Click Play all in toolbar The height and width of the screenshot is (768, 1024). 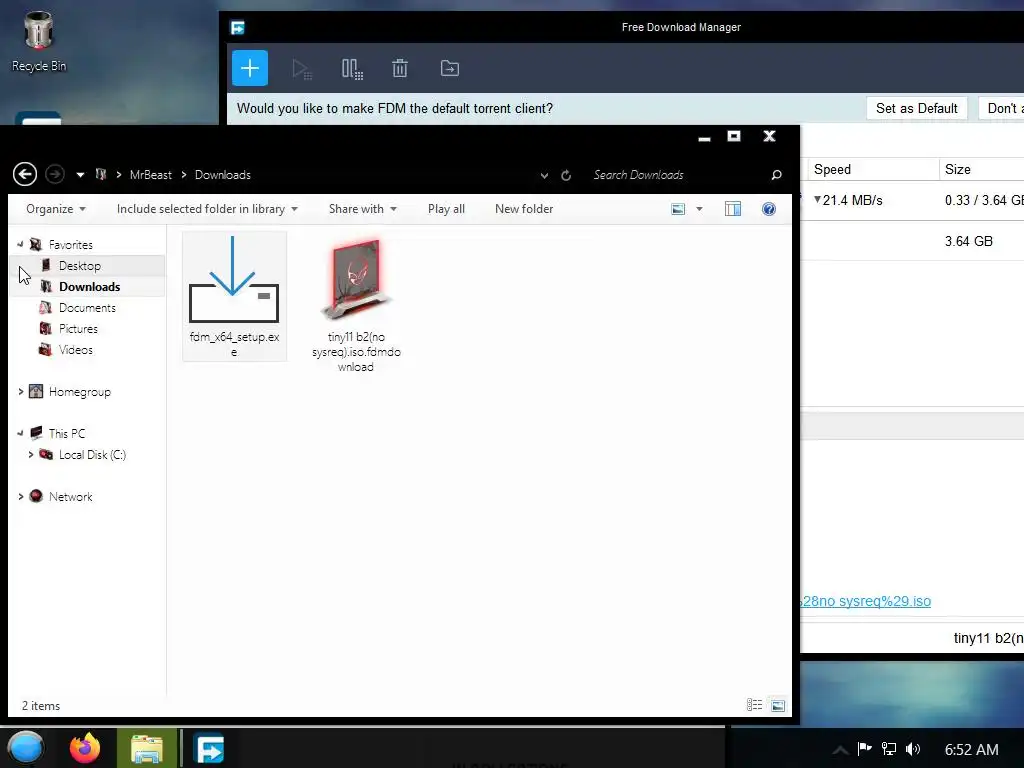446,209
